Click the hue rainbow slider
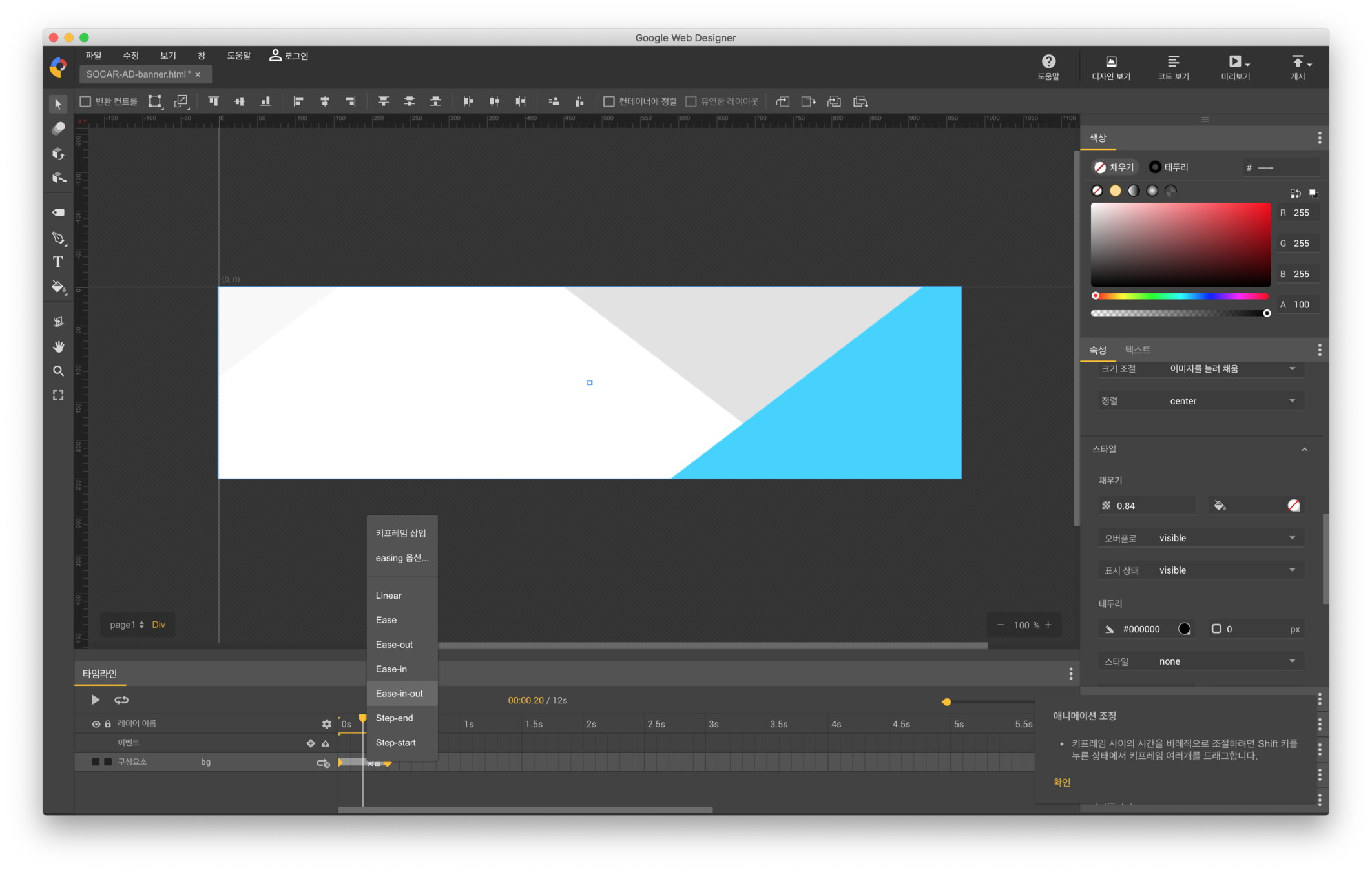The height and width of the screenshot is (872, 1372). pos(1181,296)
